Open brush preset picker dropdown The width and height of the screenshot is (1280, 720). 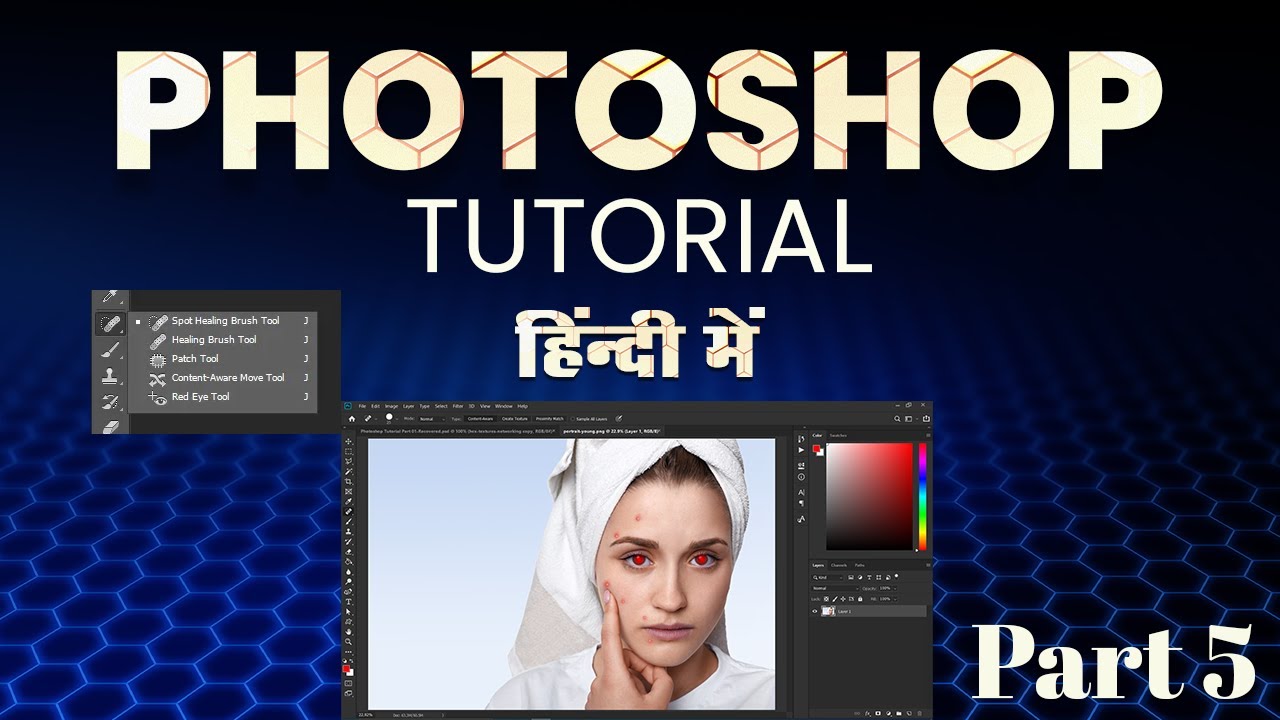click(397, 419)
